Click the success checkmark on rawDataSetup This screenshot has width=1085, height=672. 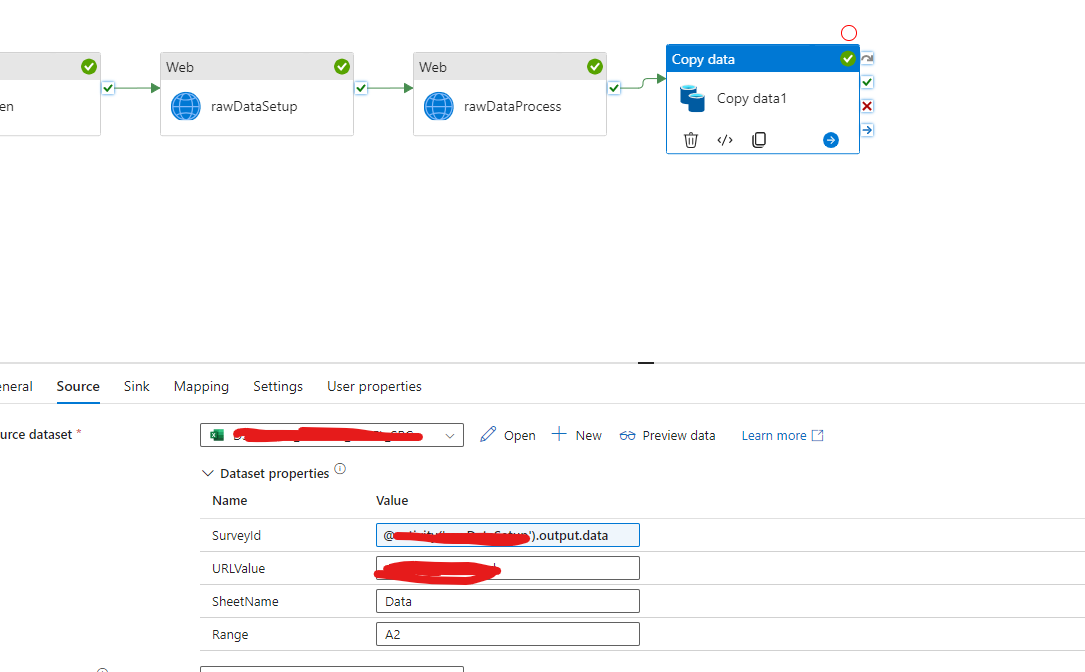tap(341, 66)
